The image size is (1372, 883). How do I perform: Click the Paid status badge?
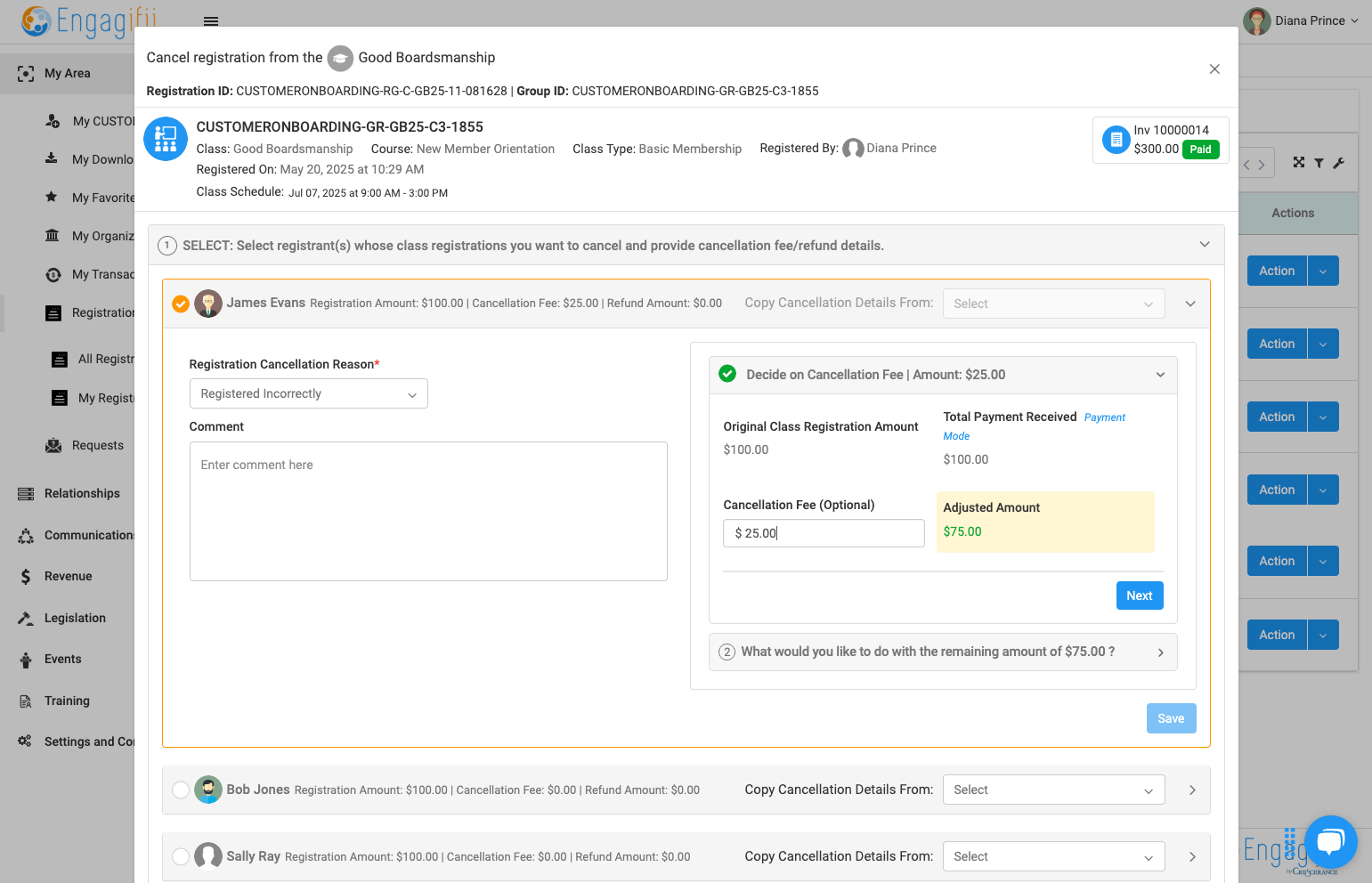tap(1201, 150)
